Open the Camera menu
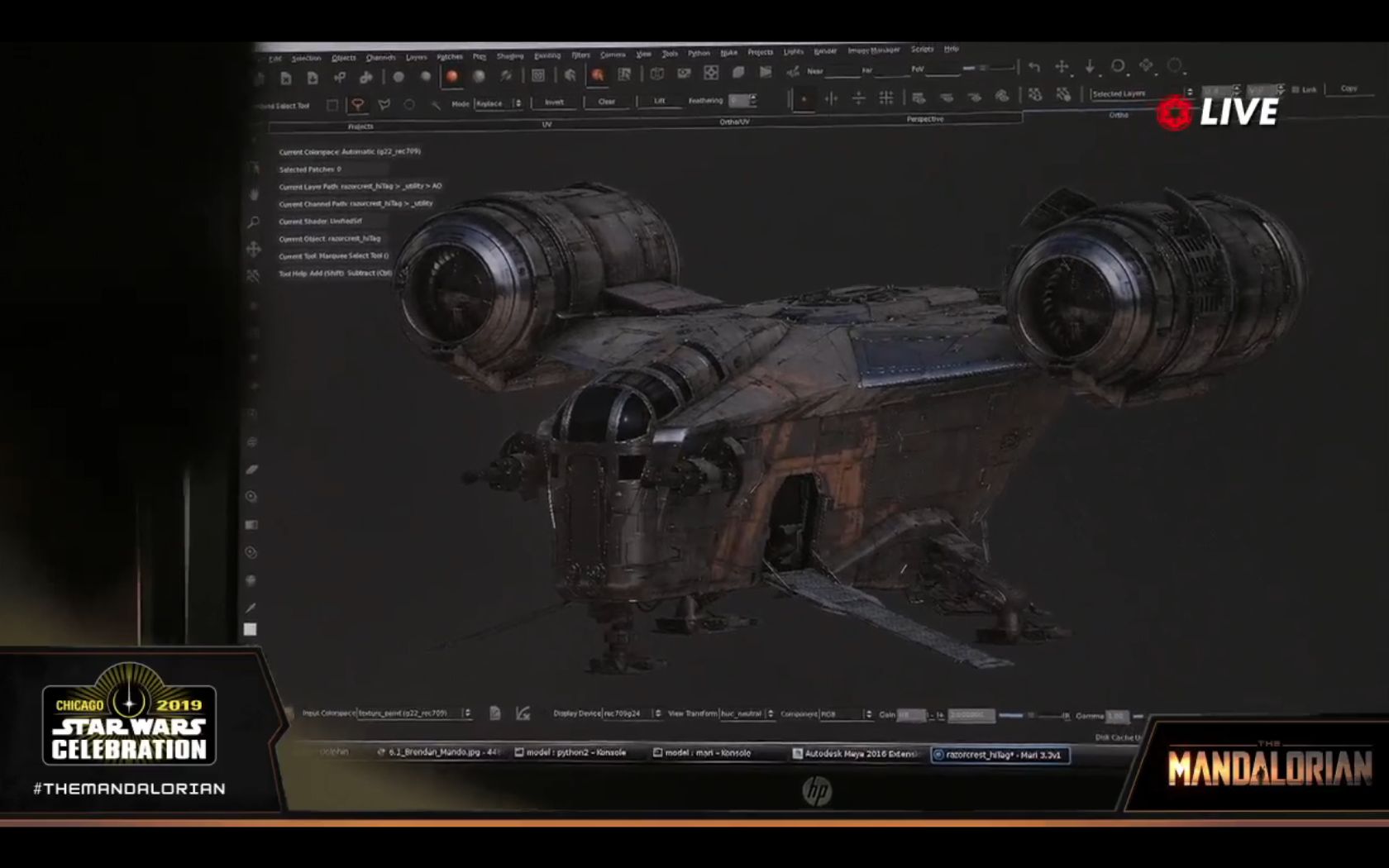Image resolution: width=1389 pixels, height=868 pixels. [x=613, y=55]
